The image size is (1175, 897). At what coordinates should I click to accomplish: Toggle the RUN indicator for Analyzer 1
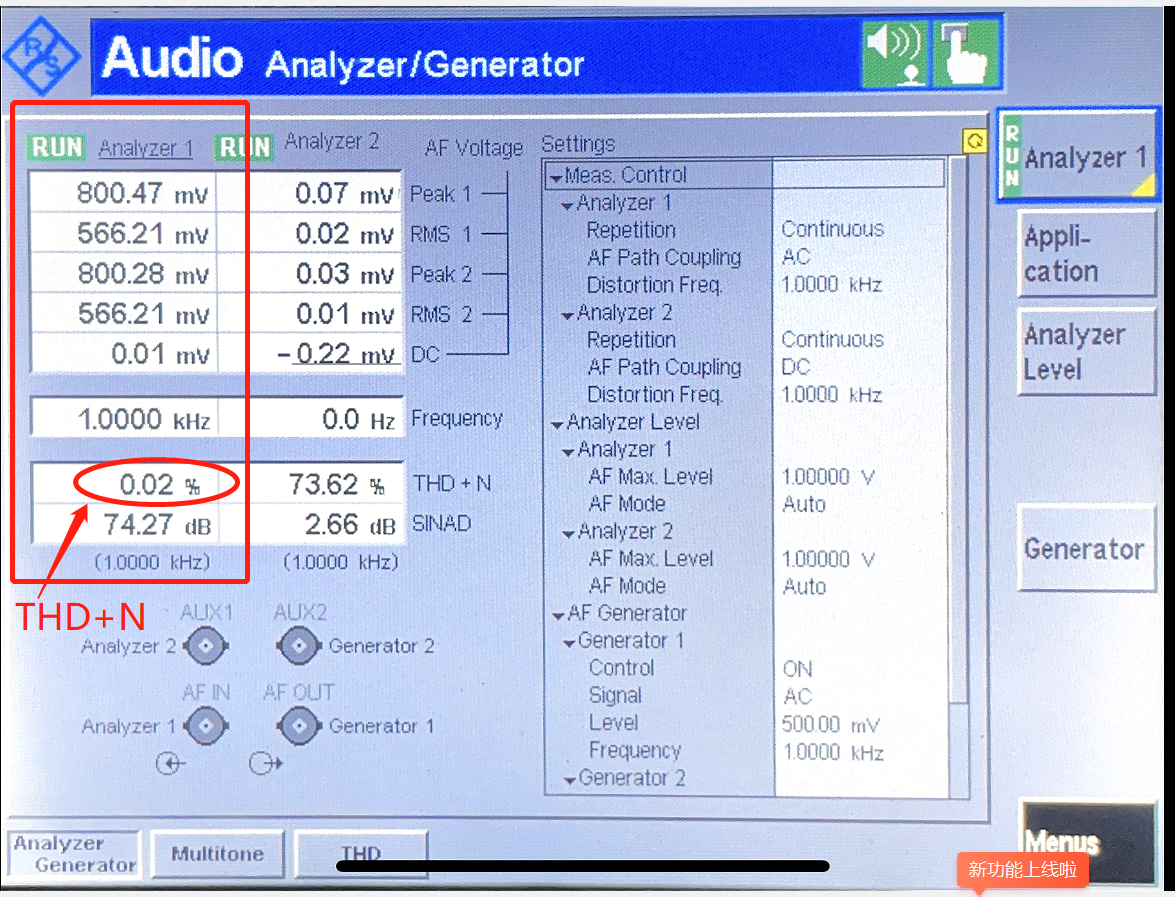tap(57, 147)
